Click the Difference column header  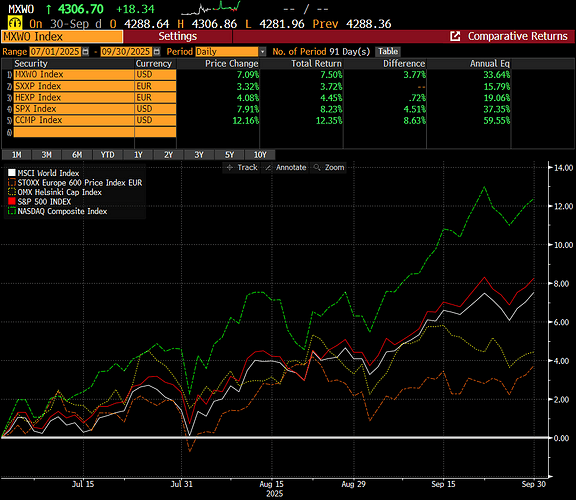(404, 64)
